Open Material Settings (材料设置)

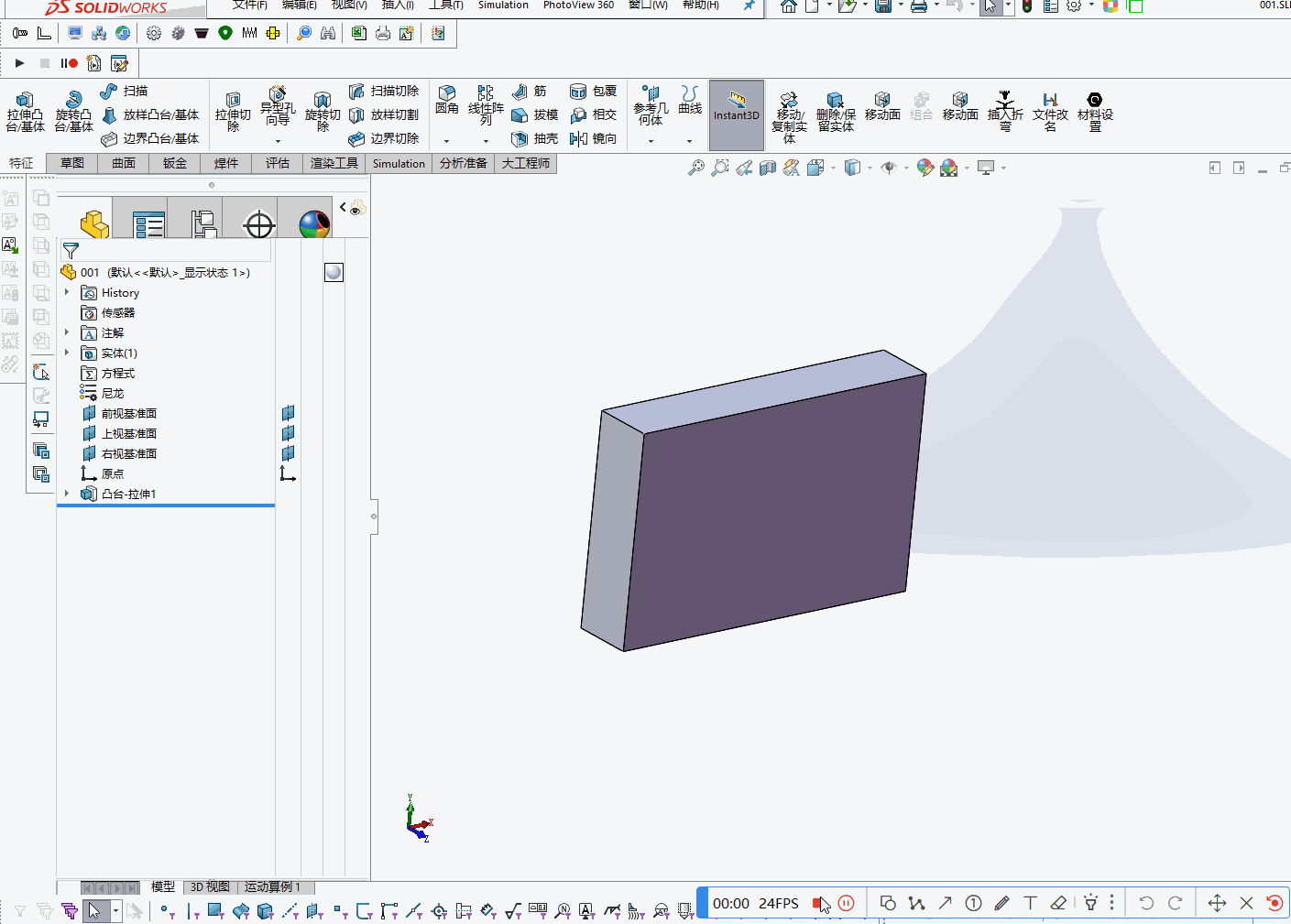(1095, 112)
